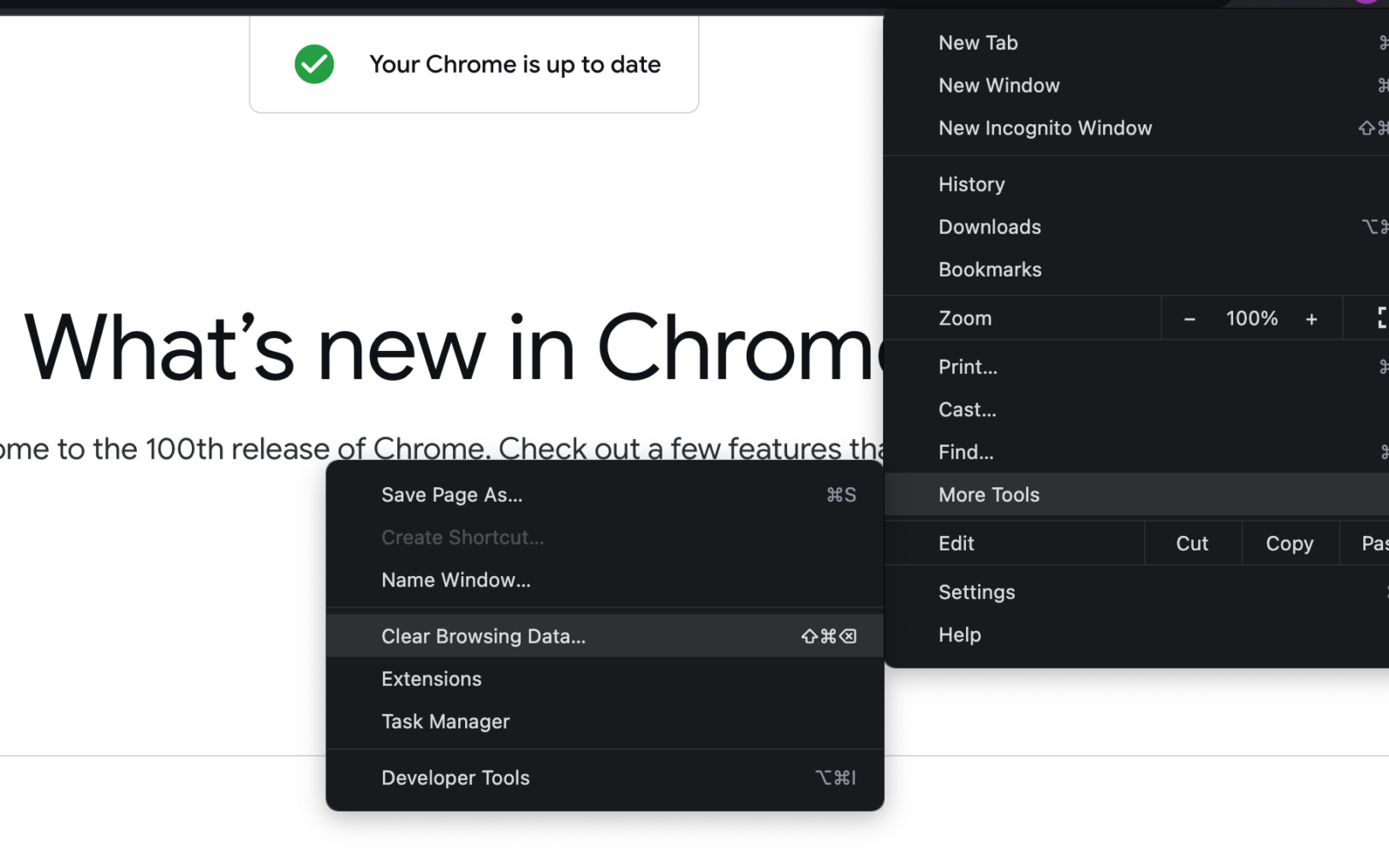Select Cast... menu entry
The image size is (1389, 868).
click(x=1136, y=409)
